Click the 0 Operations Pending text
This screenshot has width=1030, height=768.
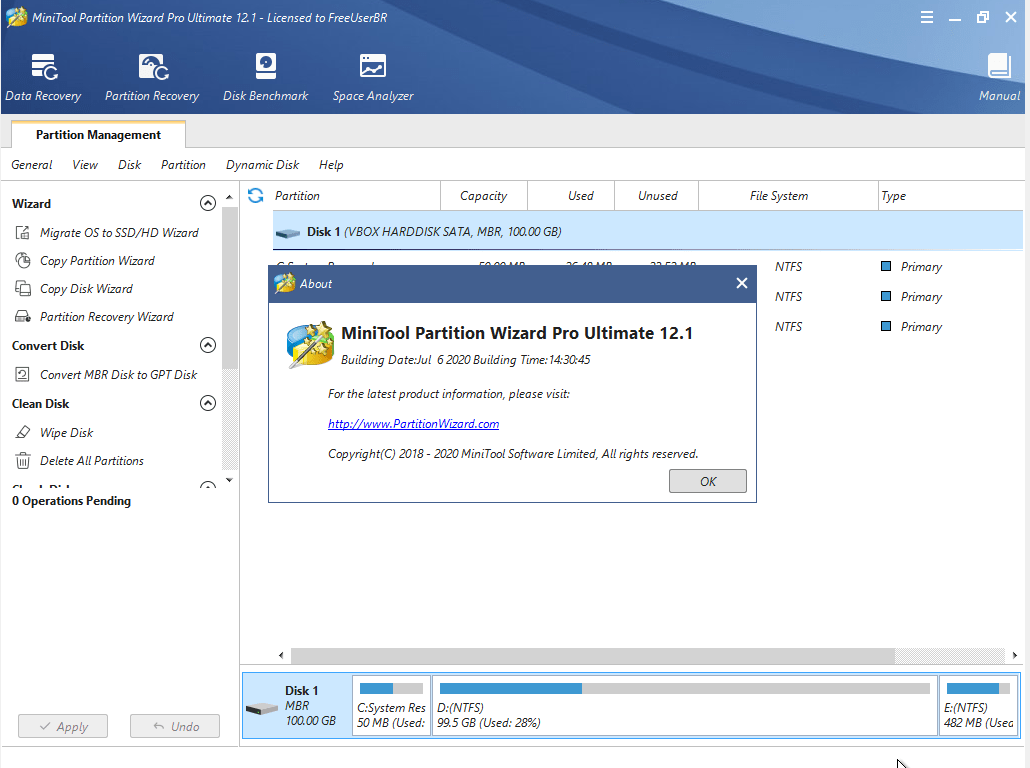[71, 501]
